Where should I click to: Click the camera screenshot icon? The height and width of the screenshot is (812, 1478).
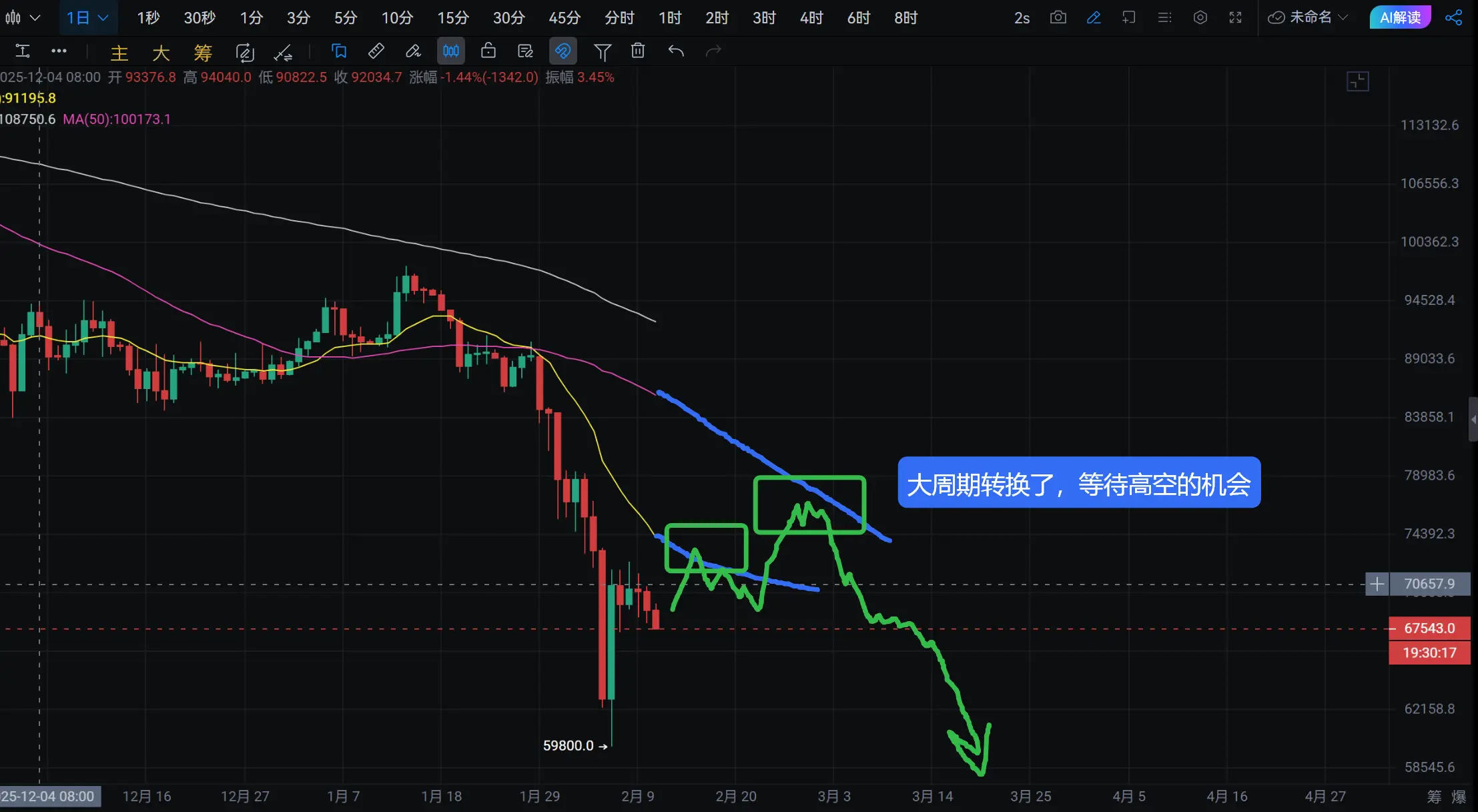[1058, 18]
